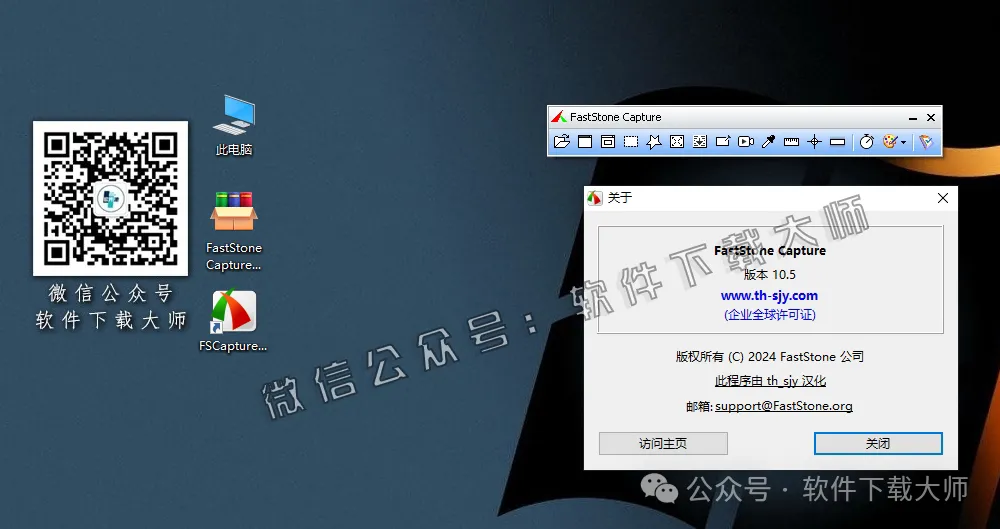
Task: Activate the Screen Color Picker
Action: (769, 142)
